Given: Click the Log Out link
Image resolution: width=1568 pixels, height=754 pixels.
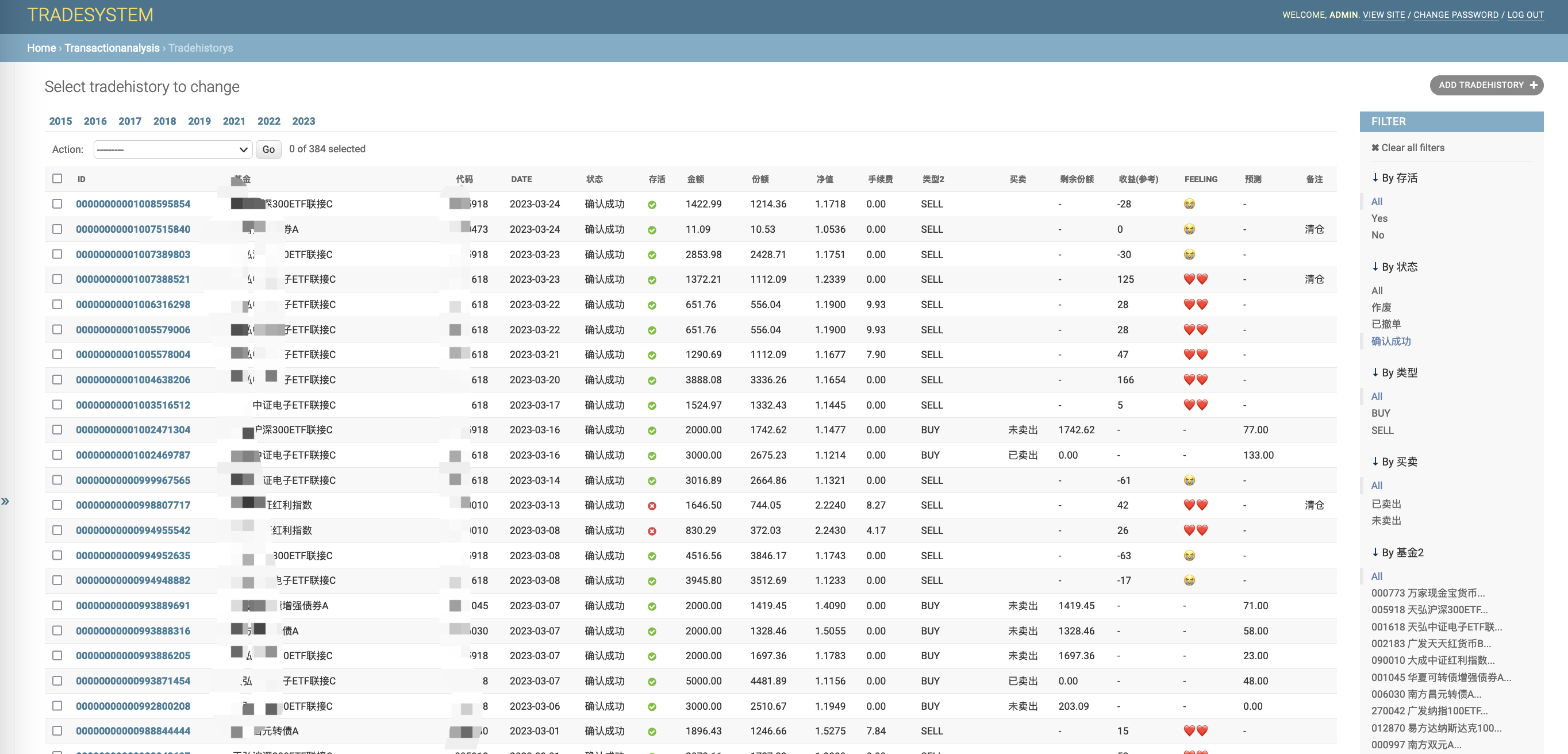Looking at the screenshot, I should click(1525, 14).
